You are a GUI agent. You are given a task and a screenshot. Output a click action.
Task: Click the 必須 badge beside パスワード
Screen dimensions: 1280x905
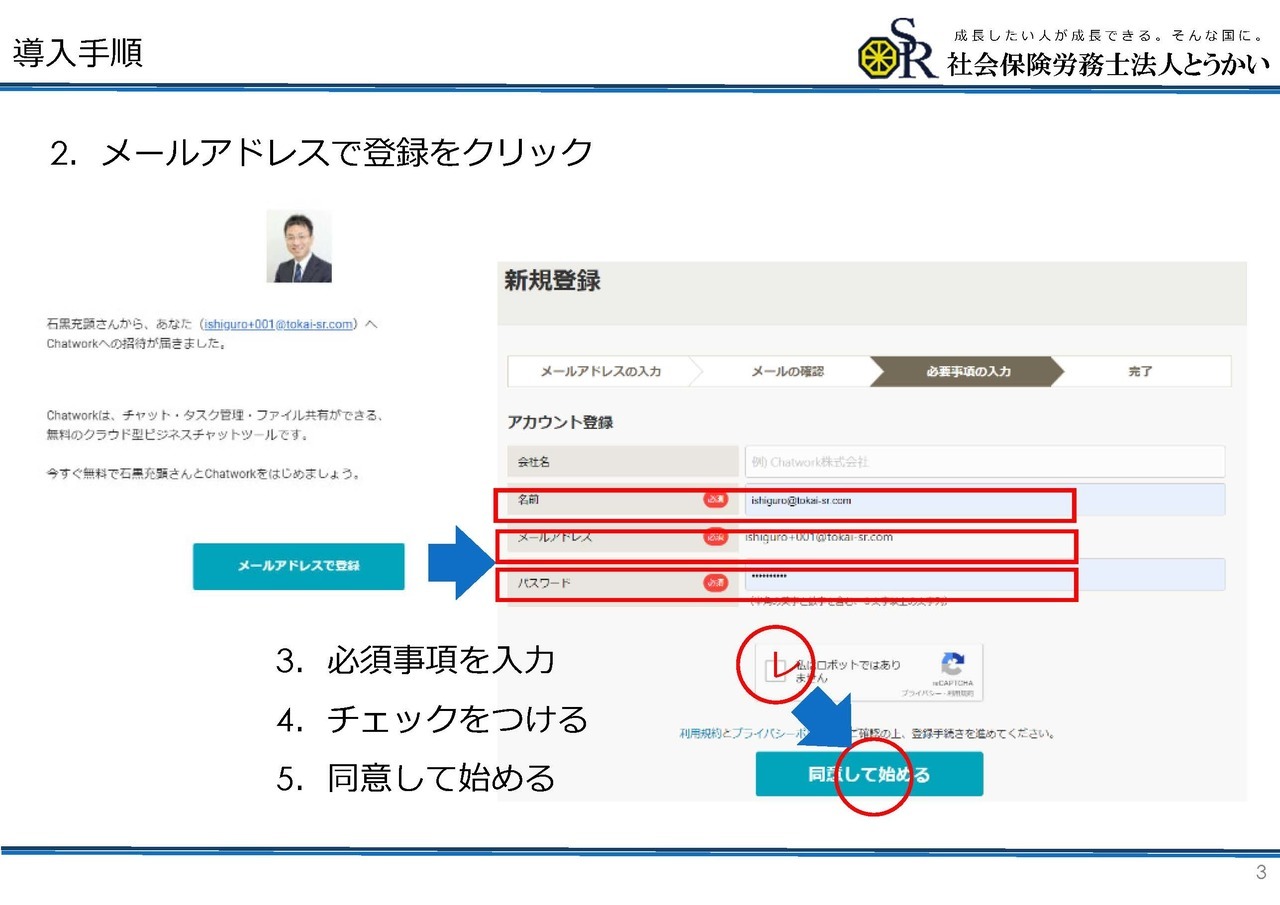(x=715, y=582)
